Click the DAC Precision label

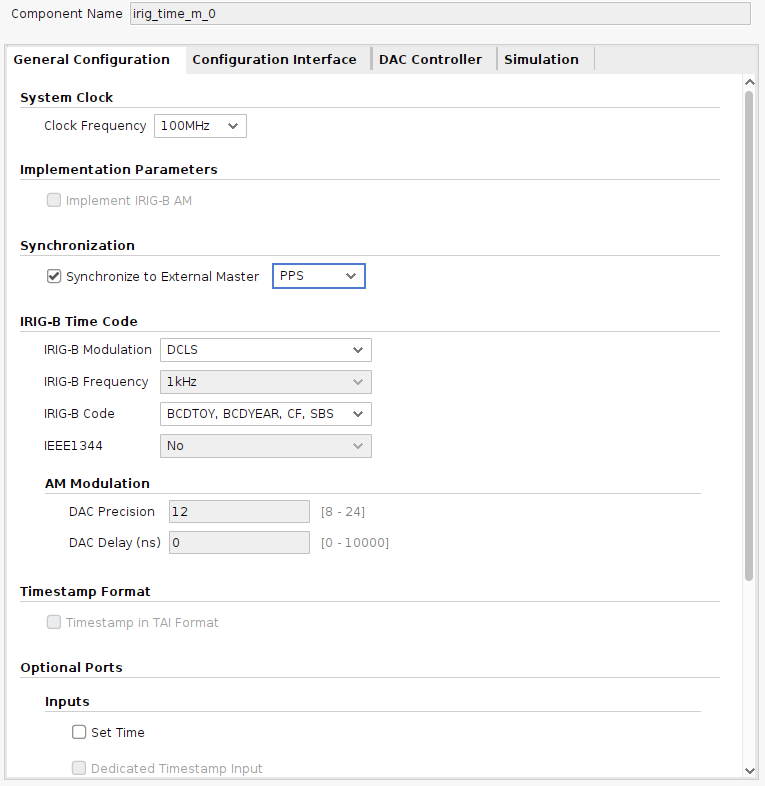coord(112,512)
